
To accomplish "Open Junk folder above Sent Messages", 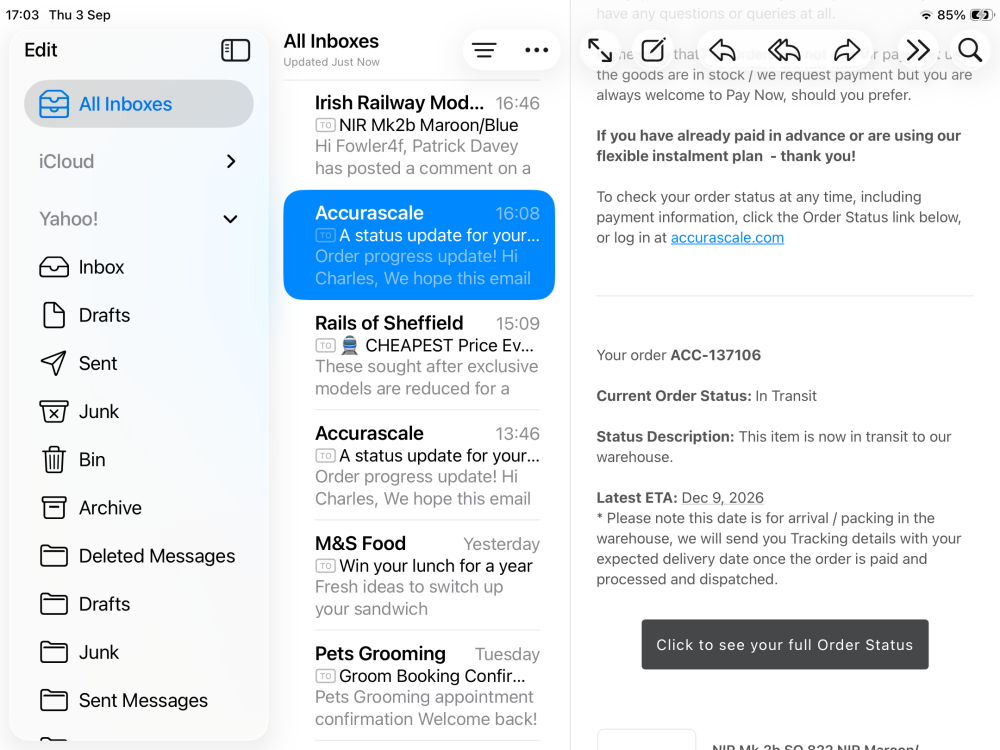I will [x=138, y=652].
